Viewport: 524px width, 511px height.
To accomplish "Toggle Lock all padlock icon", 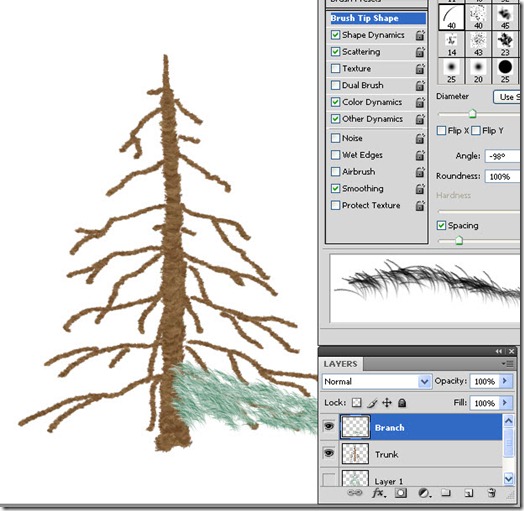I will pos(402,403).
